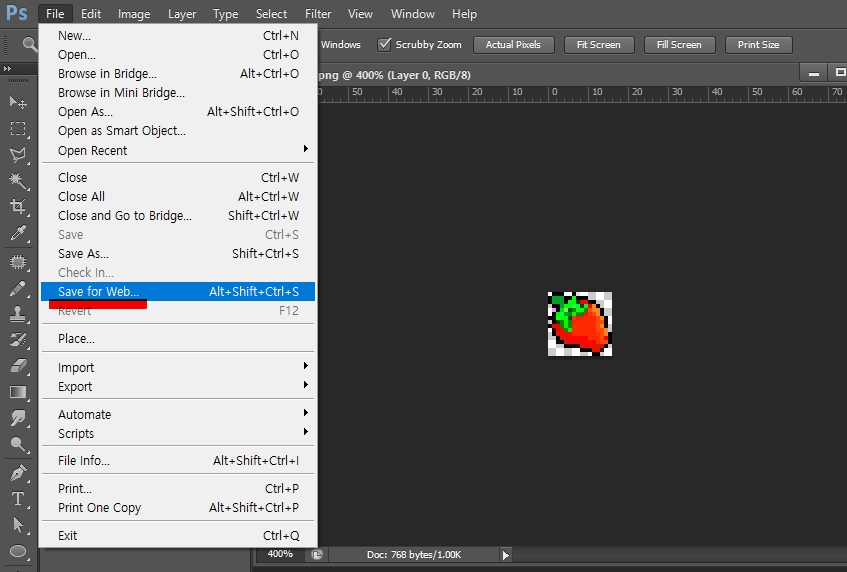Choose Exit to quit Photoshop

tap(177, 535)
